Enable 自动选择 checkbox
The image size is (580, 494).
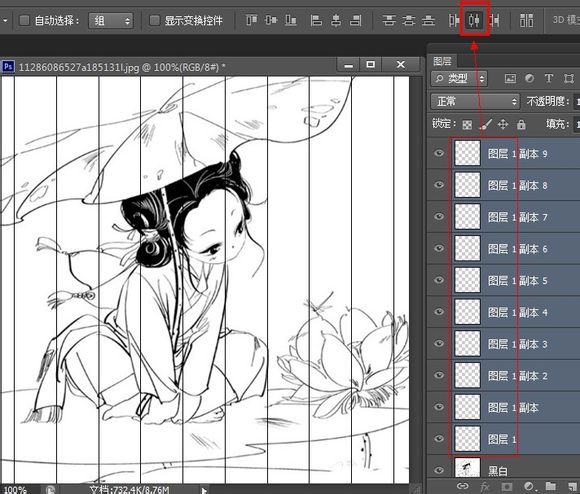(24, 20)
